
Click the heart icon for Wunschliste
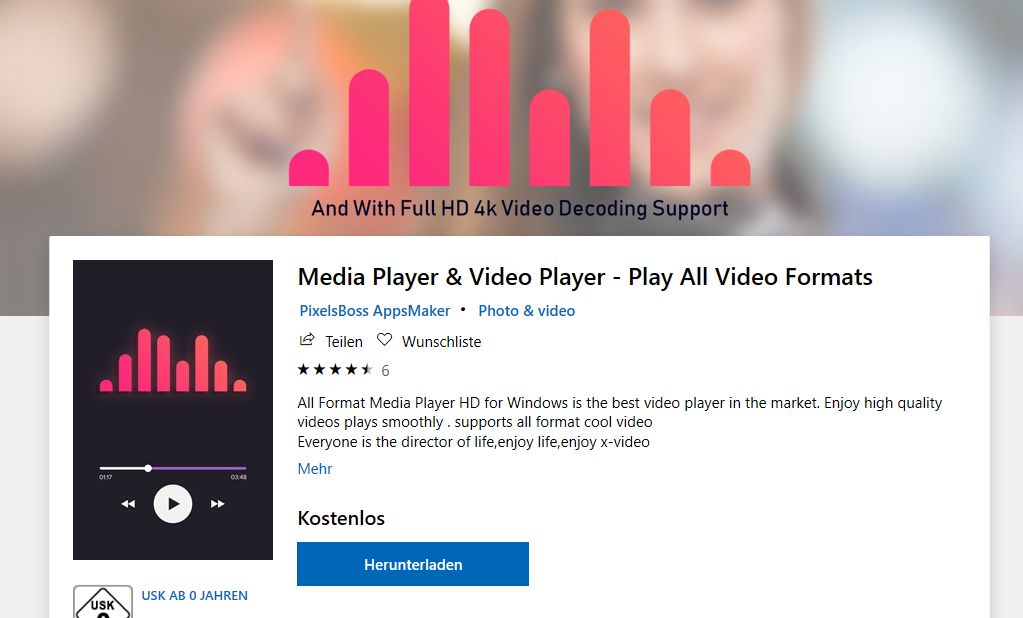click(384, 340)
